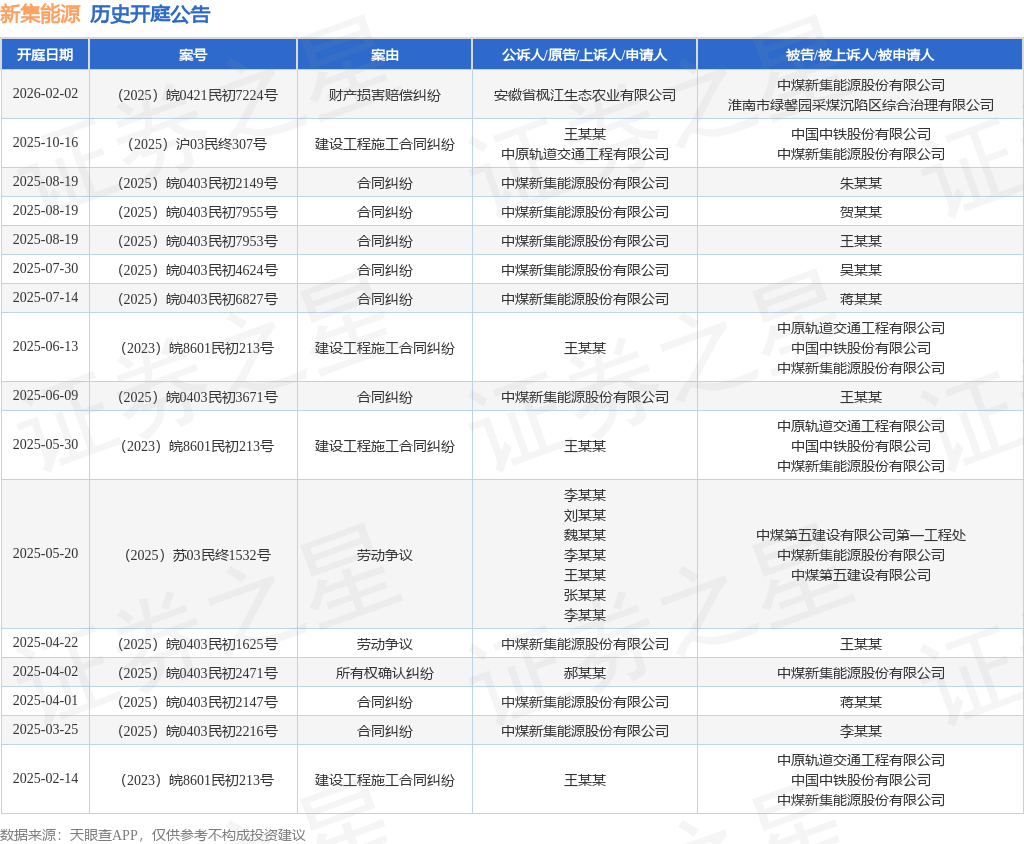1024x844 pixels.
Task: Click the date 2025-05-20
Action: coord(45,553)
